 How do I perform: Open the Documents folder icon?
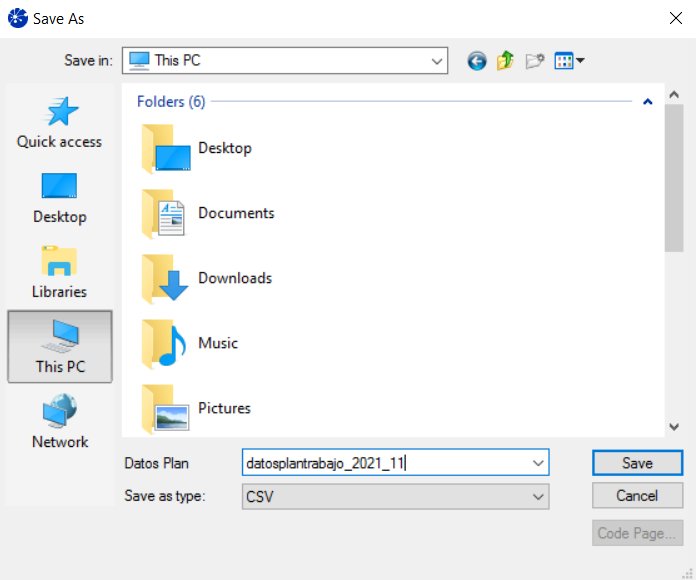click(x=163, y=214)
